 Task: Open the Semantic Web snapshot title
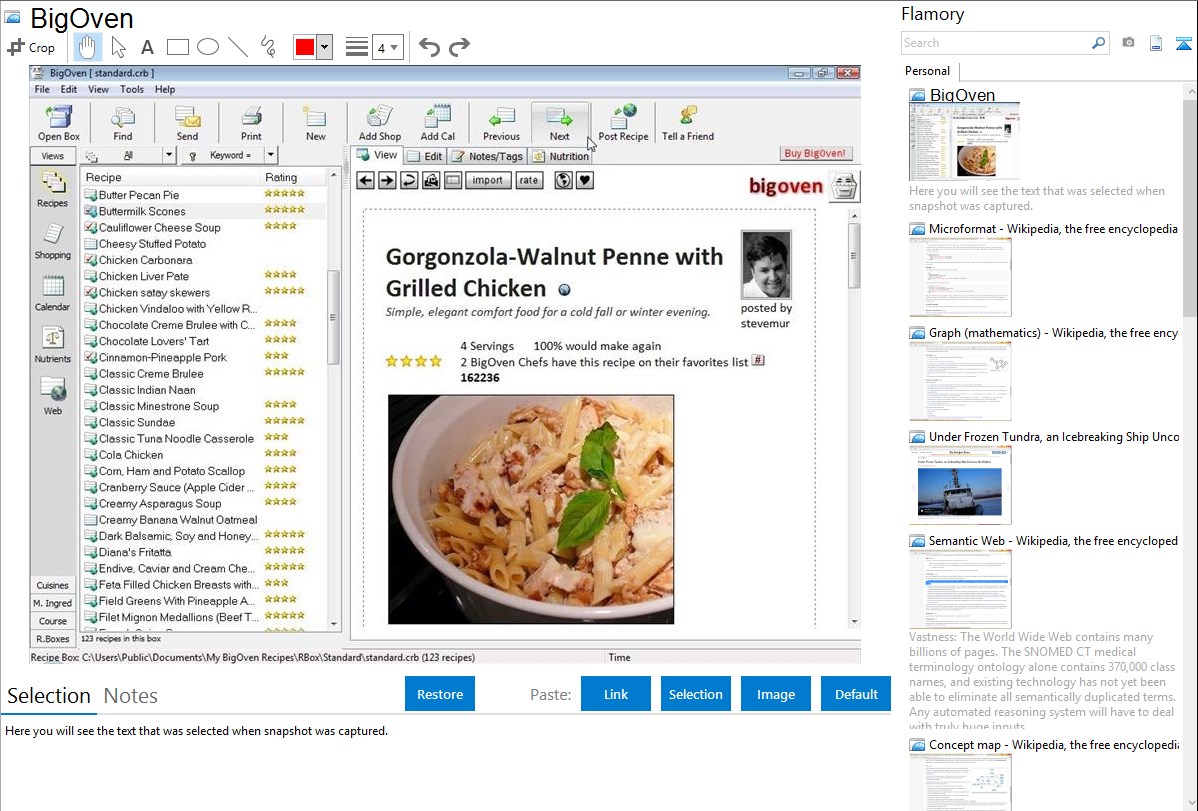pos(1053,540)
